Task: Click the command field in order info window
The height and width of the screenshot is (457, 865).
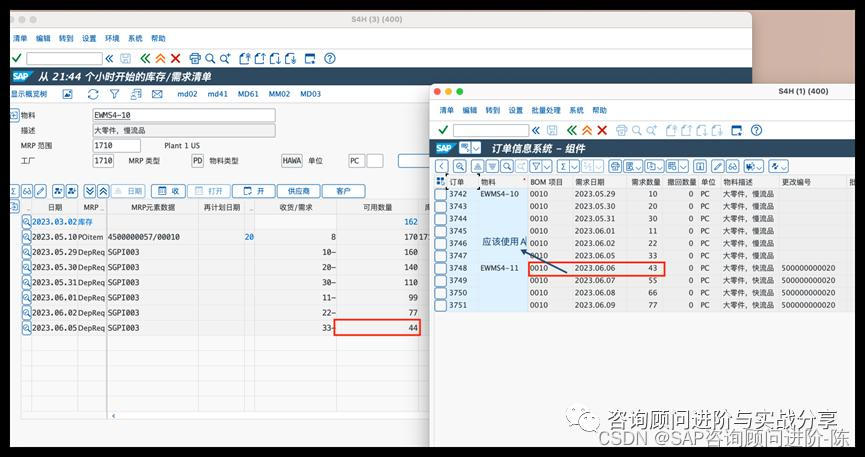Action: (x=490, y=130)
